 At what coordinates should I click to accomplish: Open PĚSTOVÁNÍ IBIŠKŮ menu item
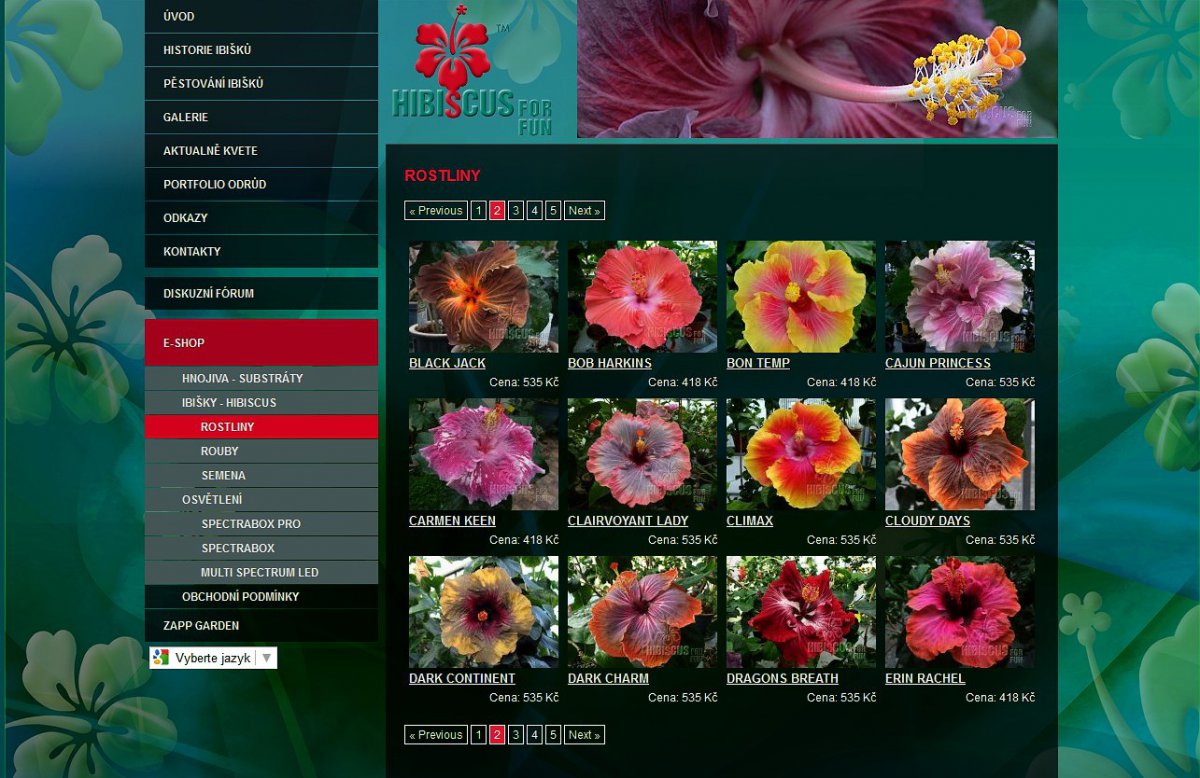pyautogui.click(x=261, y=84)
